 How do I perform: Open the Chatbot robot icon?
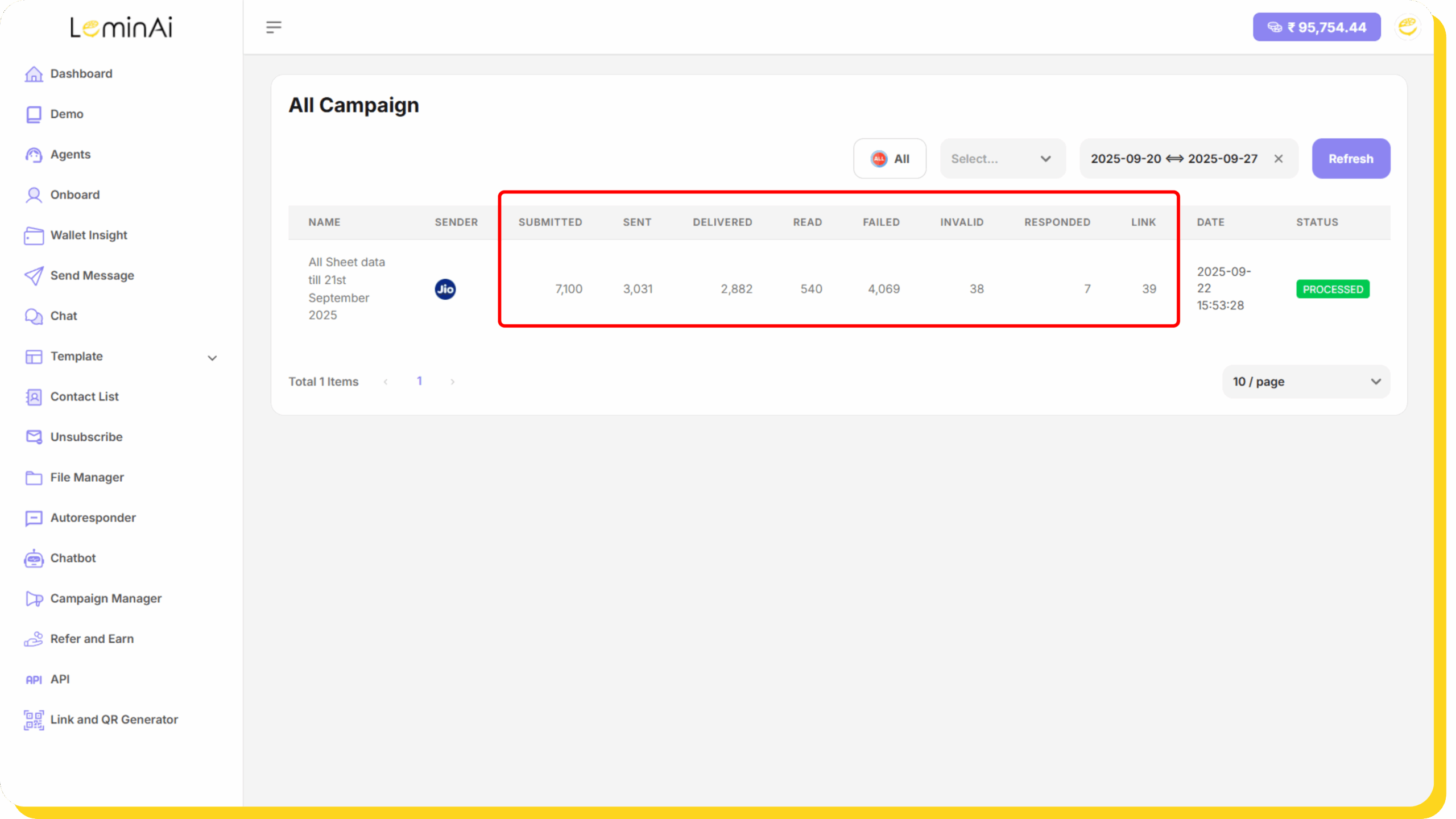coord(34,559)
